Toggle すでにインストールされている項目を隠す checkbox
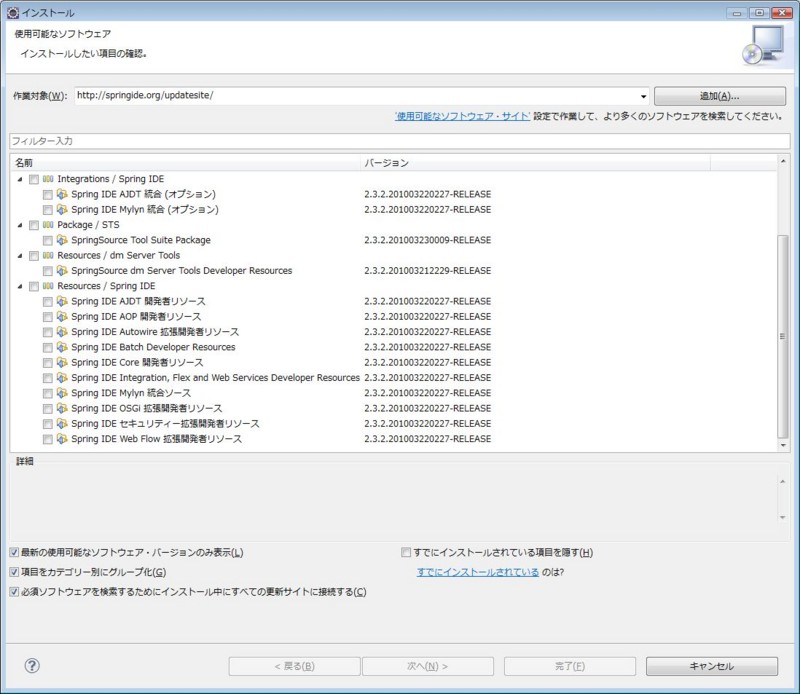The height and width of the screenshot is (694, 800). 406,552
